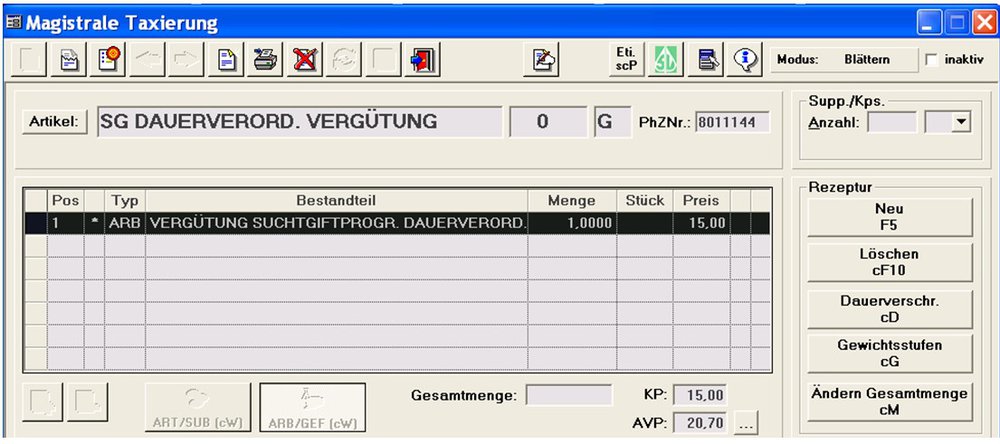Viewport: 1000px width, 444px height.
Task: Click the Pos column header
Action: click(x=65, y=200)
